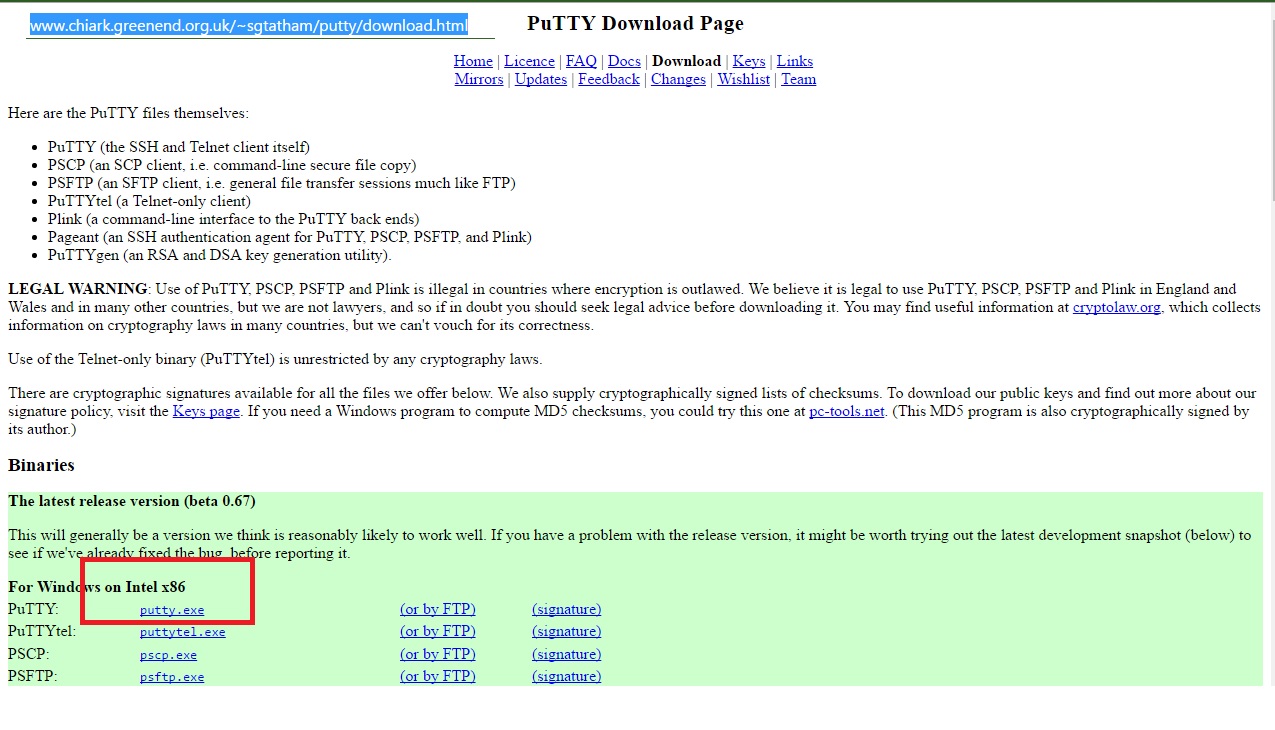Open the signature link for PuTTY
The image size is (1275, 730).
pos(567,609)
